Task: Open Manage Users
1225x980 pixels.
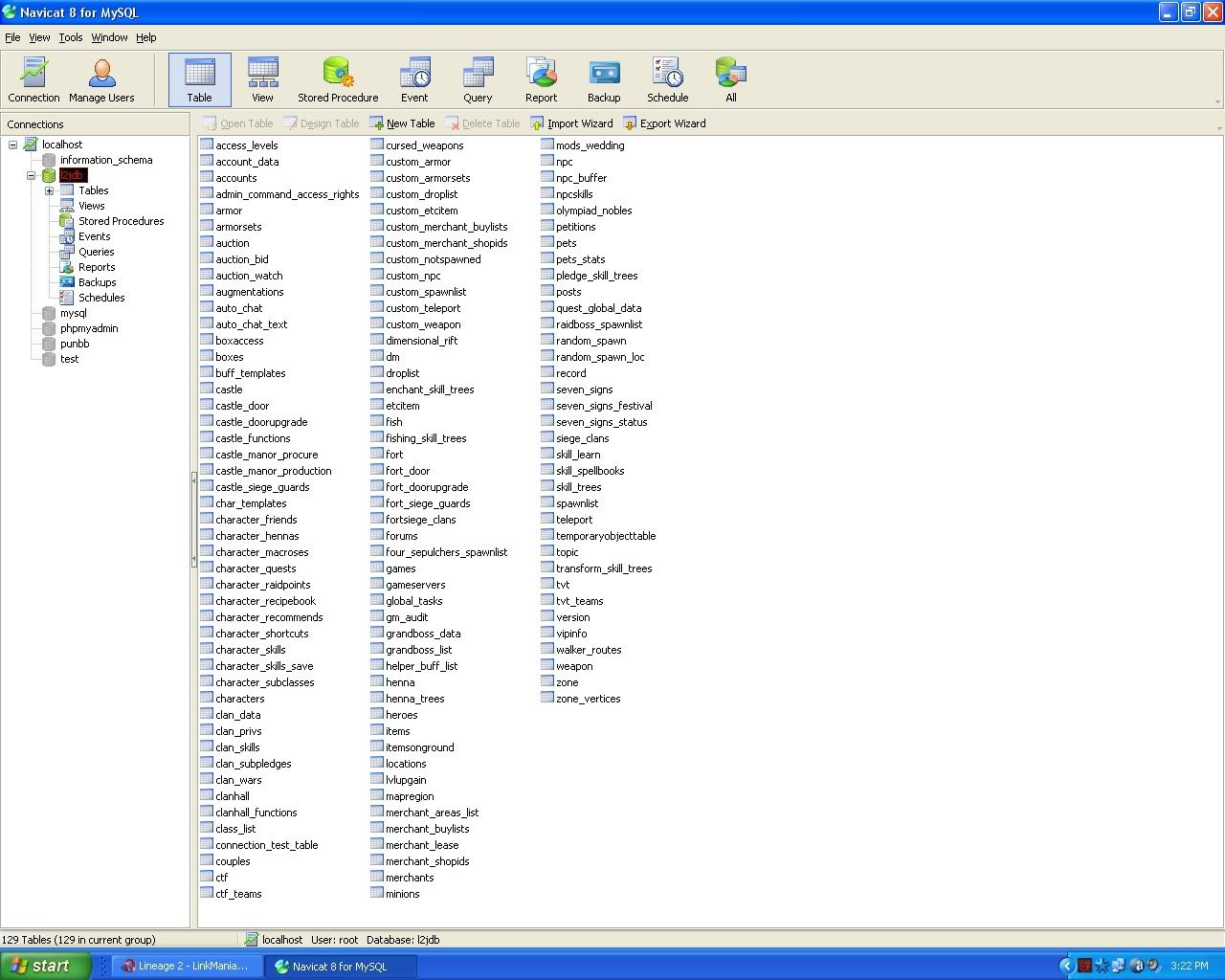Action: [101, 79]
